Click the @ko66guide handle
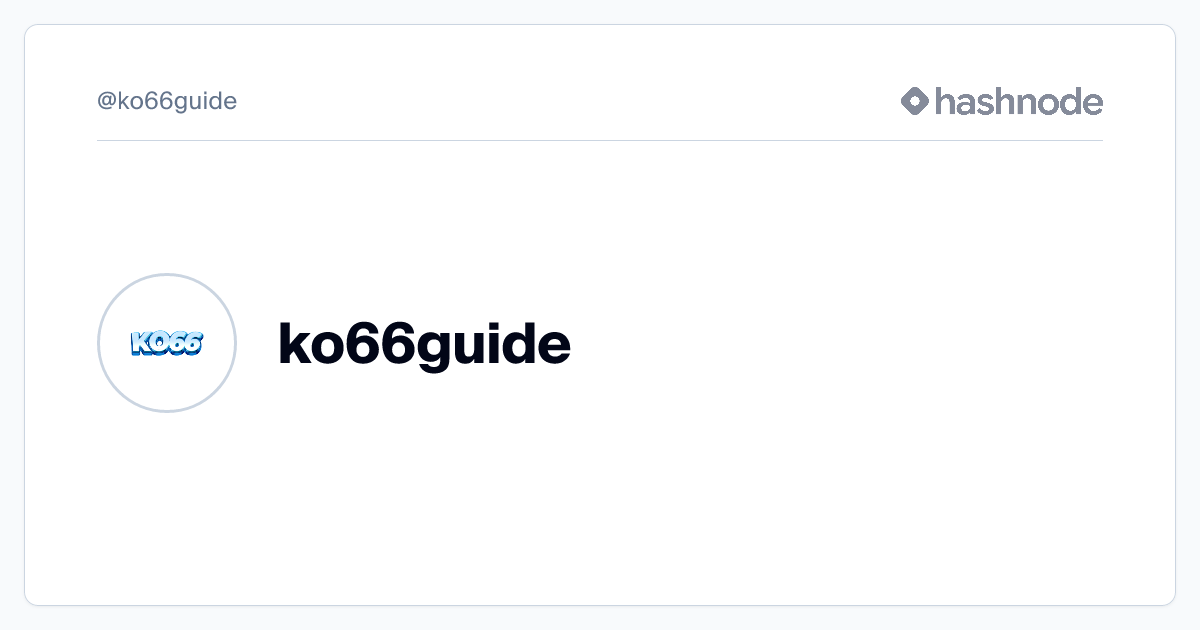The width and height of the screenshot is (1200, 630). click(x=167, y=101)
